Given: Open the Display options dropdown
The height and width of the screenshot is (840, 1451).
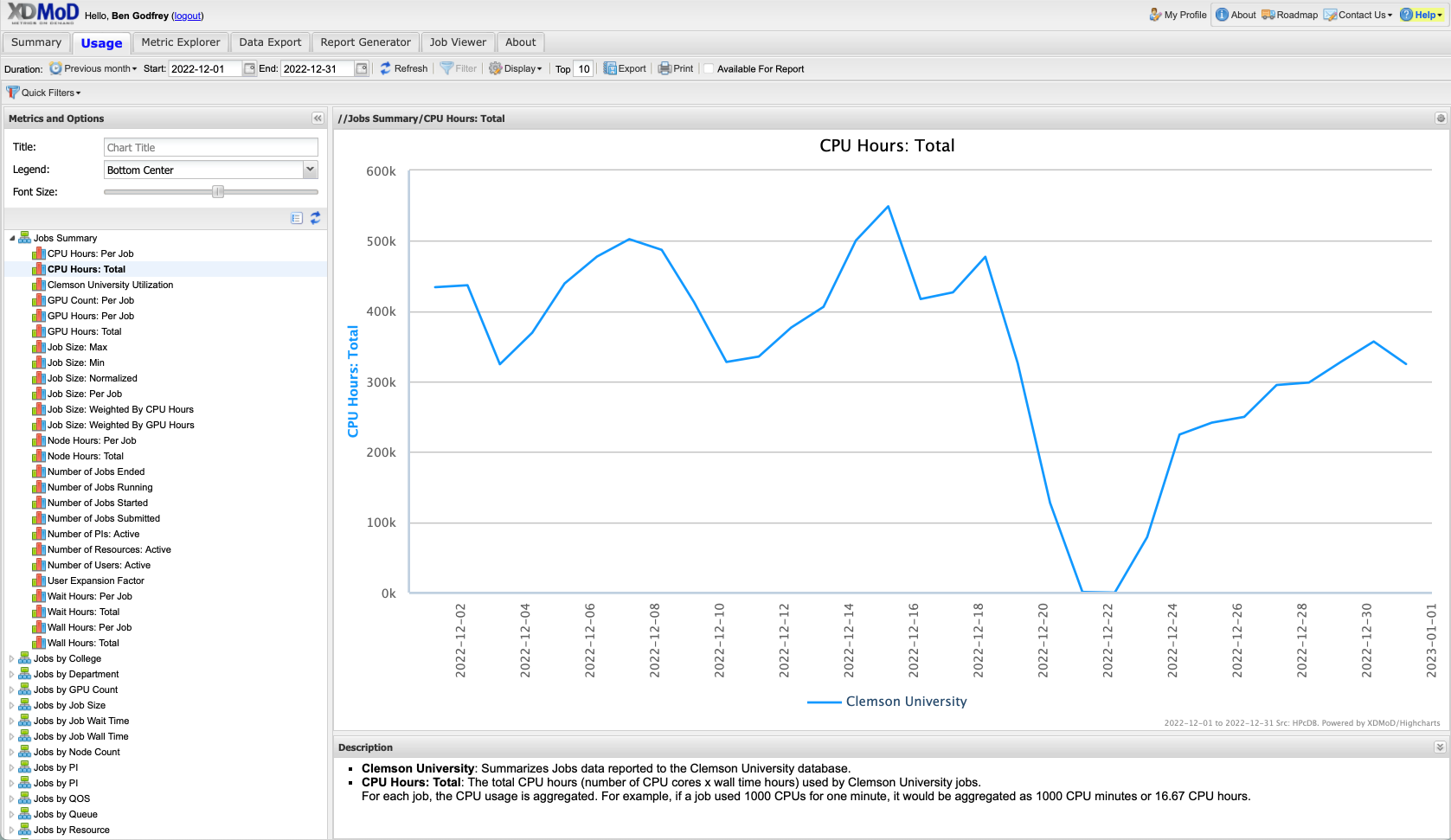Looking at the screenshot, I should click(516, 68).
